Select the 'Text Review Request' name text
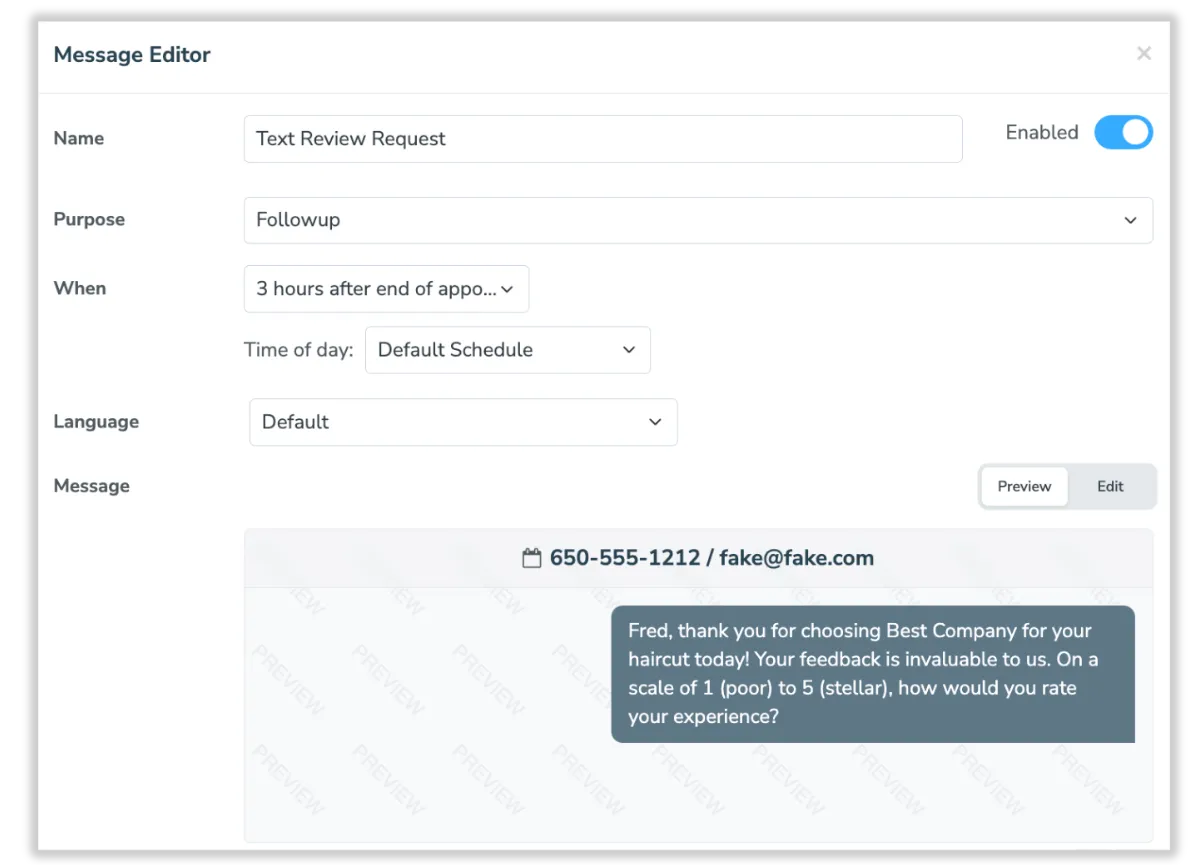The width and height of the screenshot is (1192, 865). (x=351, y=139)
